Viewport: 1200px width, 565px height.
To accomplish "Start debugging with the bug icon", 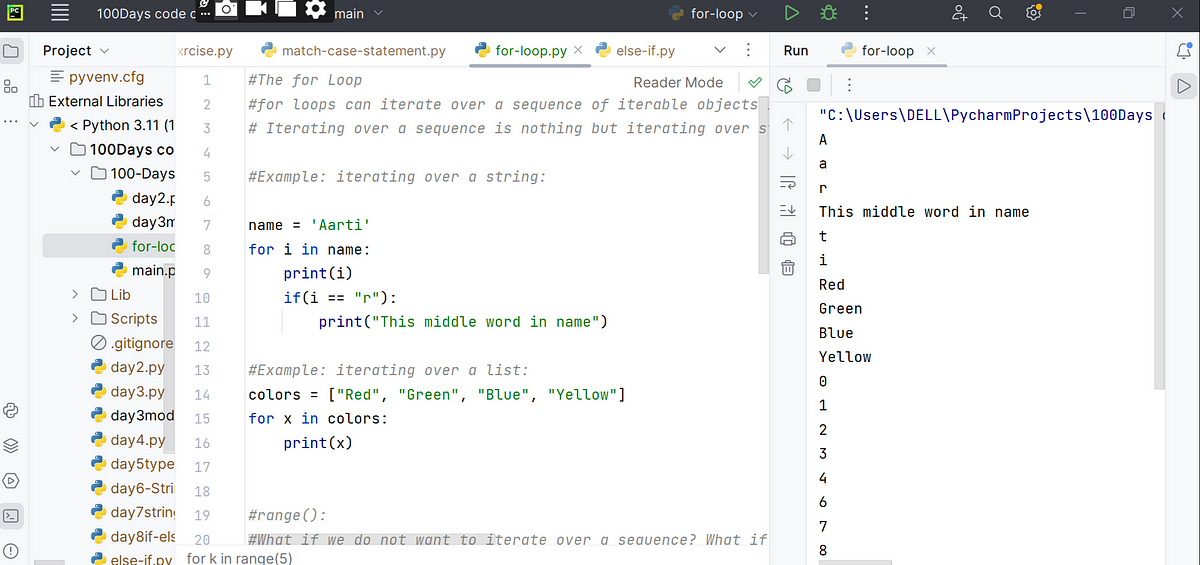I will pos(828,14).
